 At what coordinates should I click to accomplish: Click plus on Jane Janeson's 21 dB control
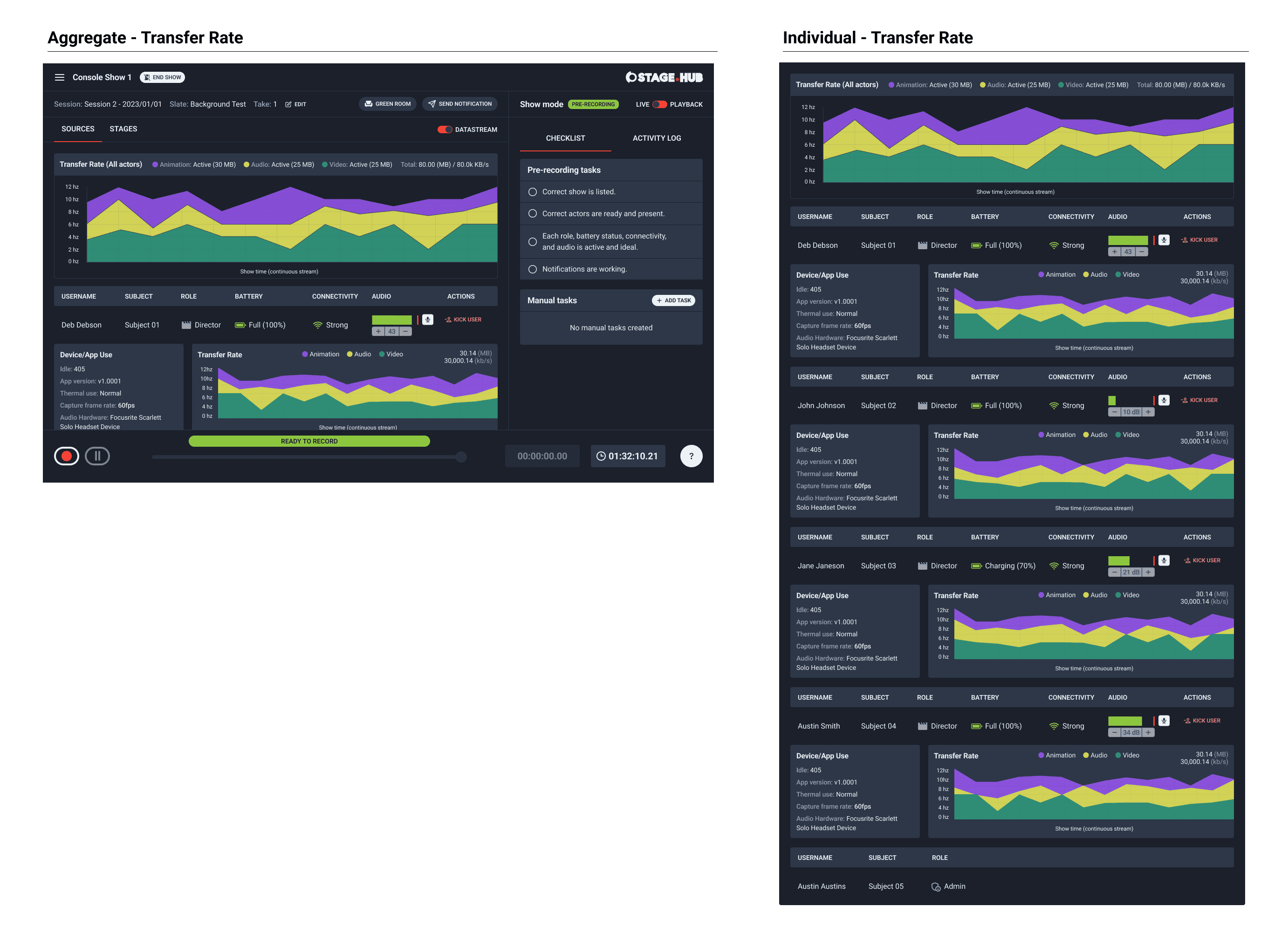tap(1148, 573)
